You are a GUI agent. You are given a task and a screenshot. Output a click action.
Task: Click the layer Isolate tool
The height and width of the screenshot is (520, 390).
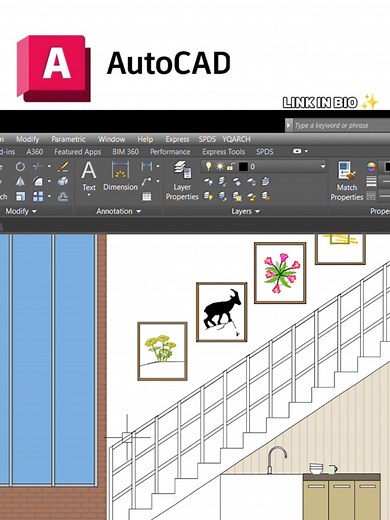(222, 181)
